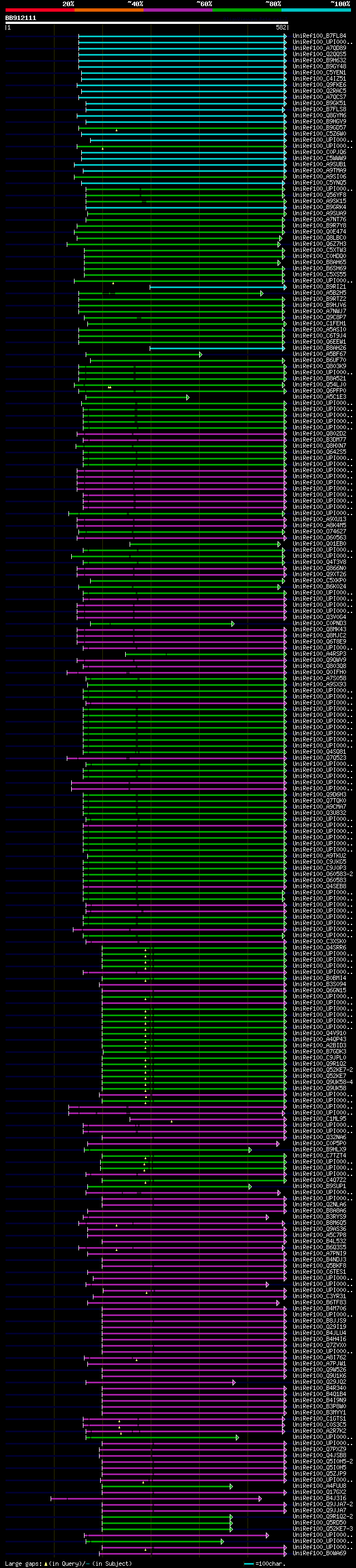
Task: Select hit label UniRef100_C1FEH1
Action: 319,323
